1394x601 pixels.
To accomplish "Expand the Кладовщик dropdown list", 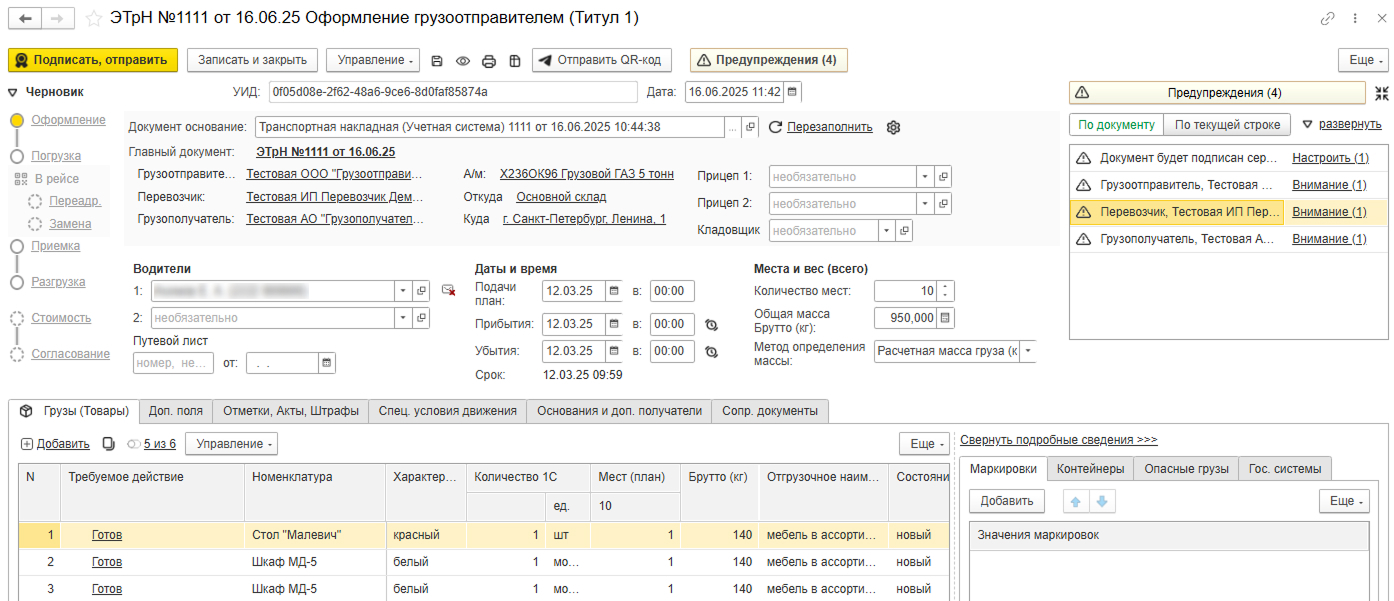I will point(886,231).
